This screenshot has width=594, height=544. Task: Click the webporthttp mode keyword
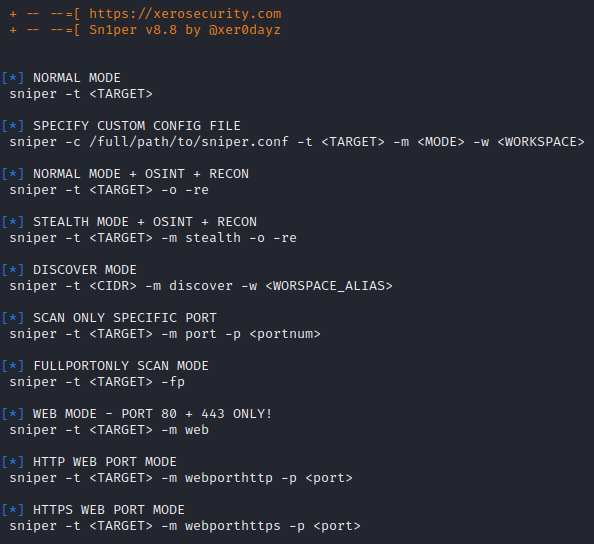tap(229, 478)
